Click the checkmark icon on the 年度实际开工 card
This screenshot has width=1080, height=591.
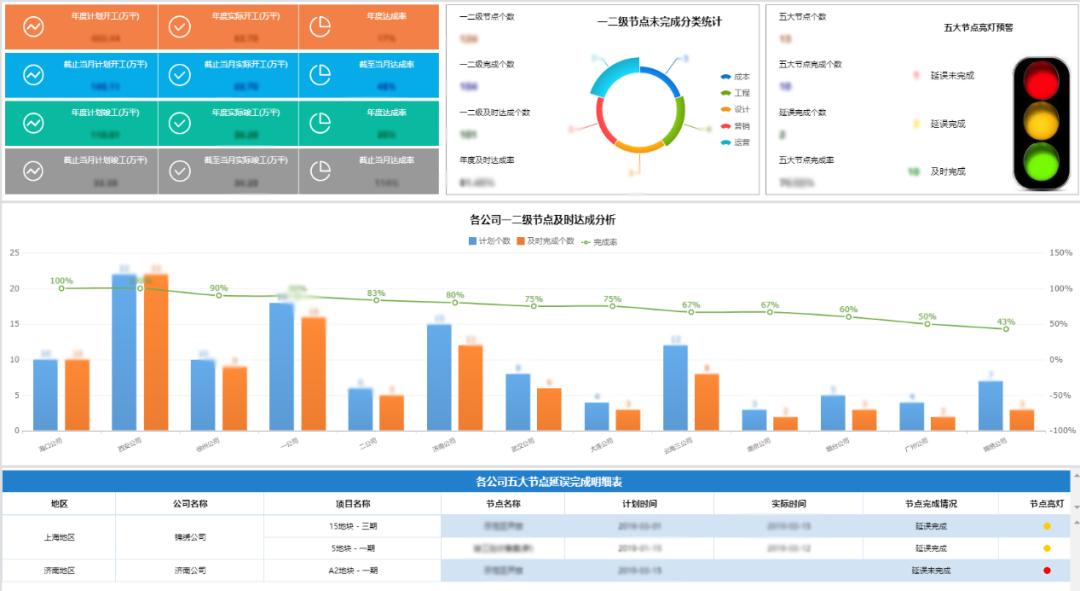point(178,28)
